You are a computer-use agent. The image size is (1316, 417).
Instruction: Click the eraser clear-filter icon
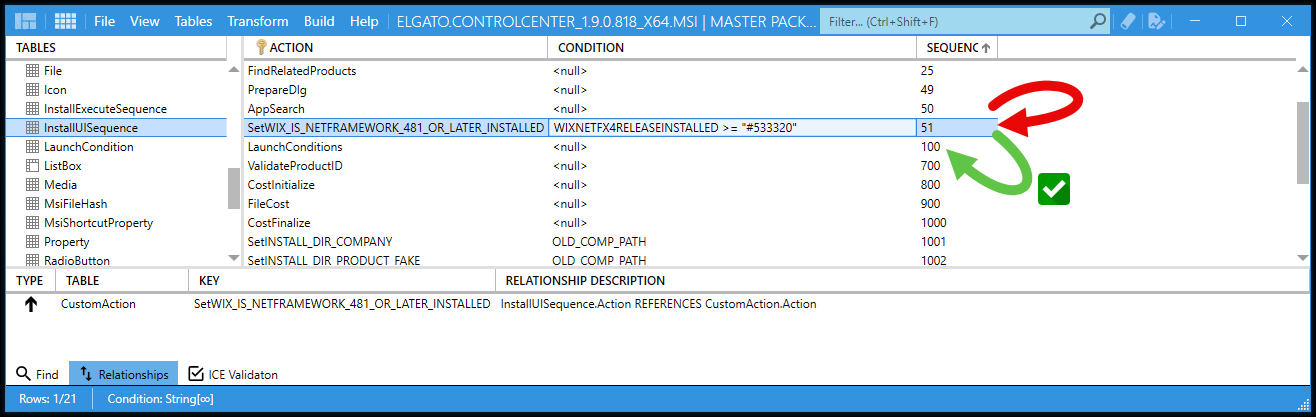(x=1128, y=20)
